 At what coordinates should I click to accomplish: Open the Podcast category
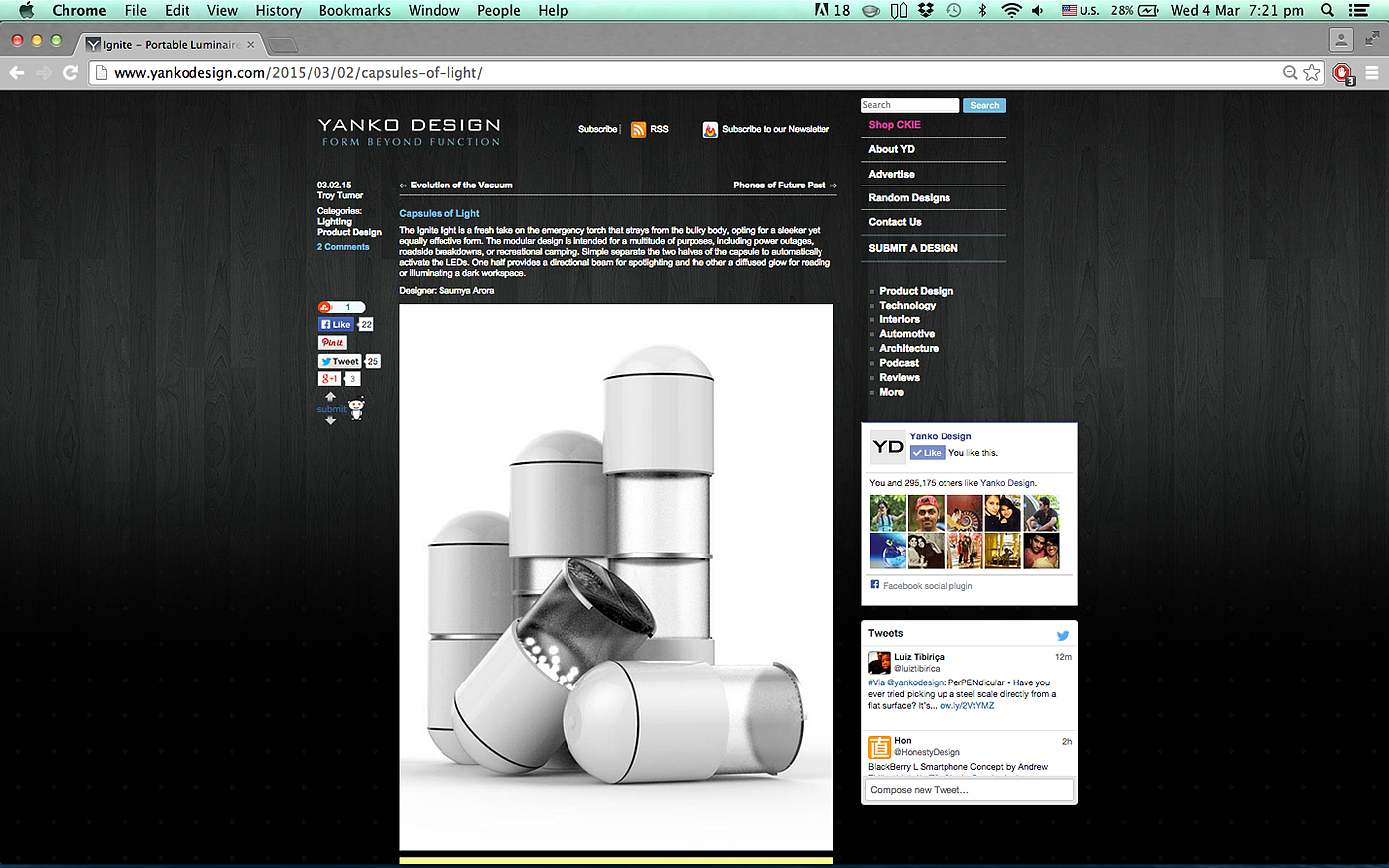[899, 363]
